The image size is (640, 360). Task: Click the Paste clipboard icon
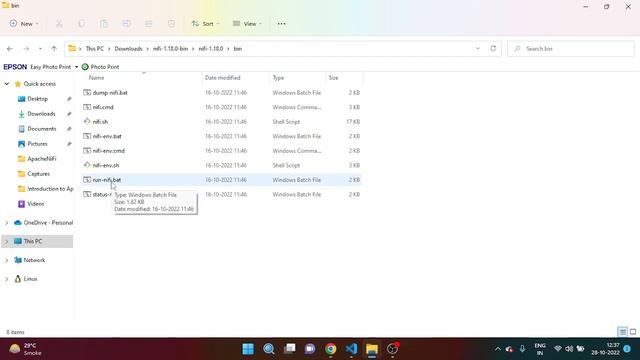tap(104, 24)
